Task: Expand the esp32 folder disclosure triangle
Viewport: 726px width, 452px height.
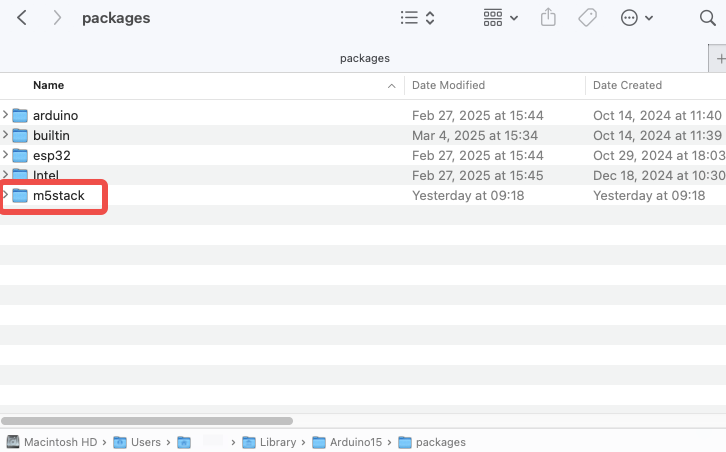Action: pyautogui.click(x=6, y=155)
